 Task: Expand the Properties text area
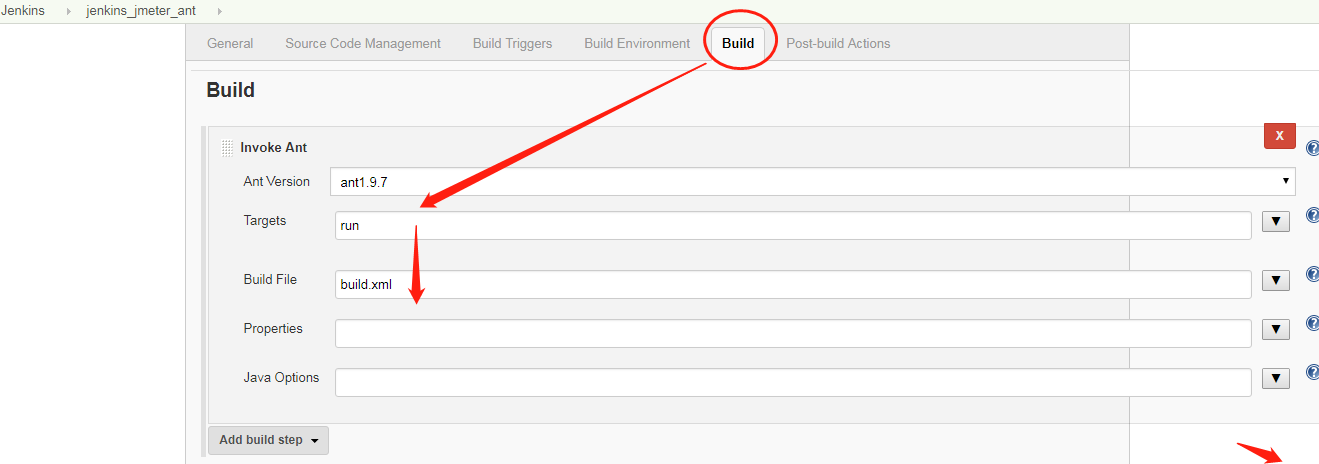point(1275,330)
